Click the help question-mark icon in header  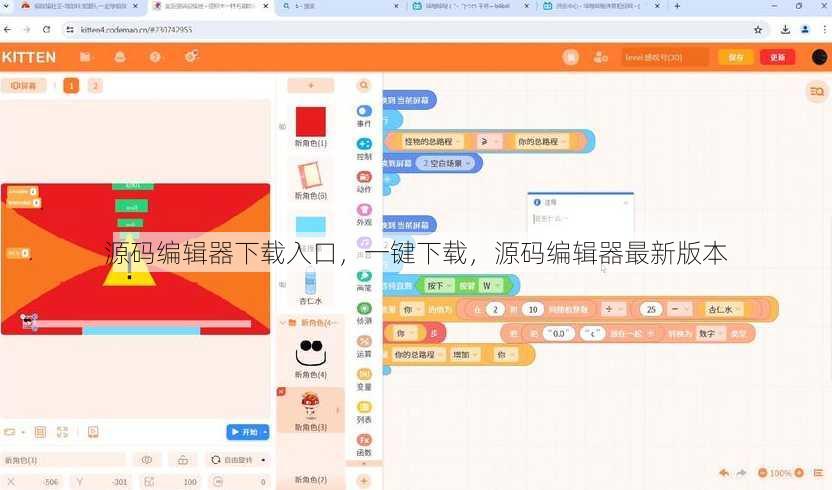click(154, 56)
